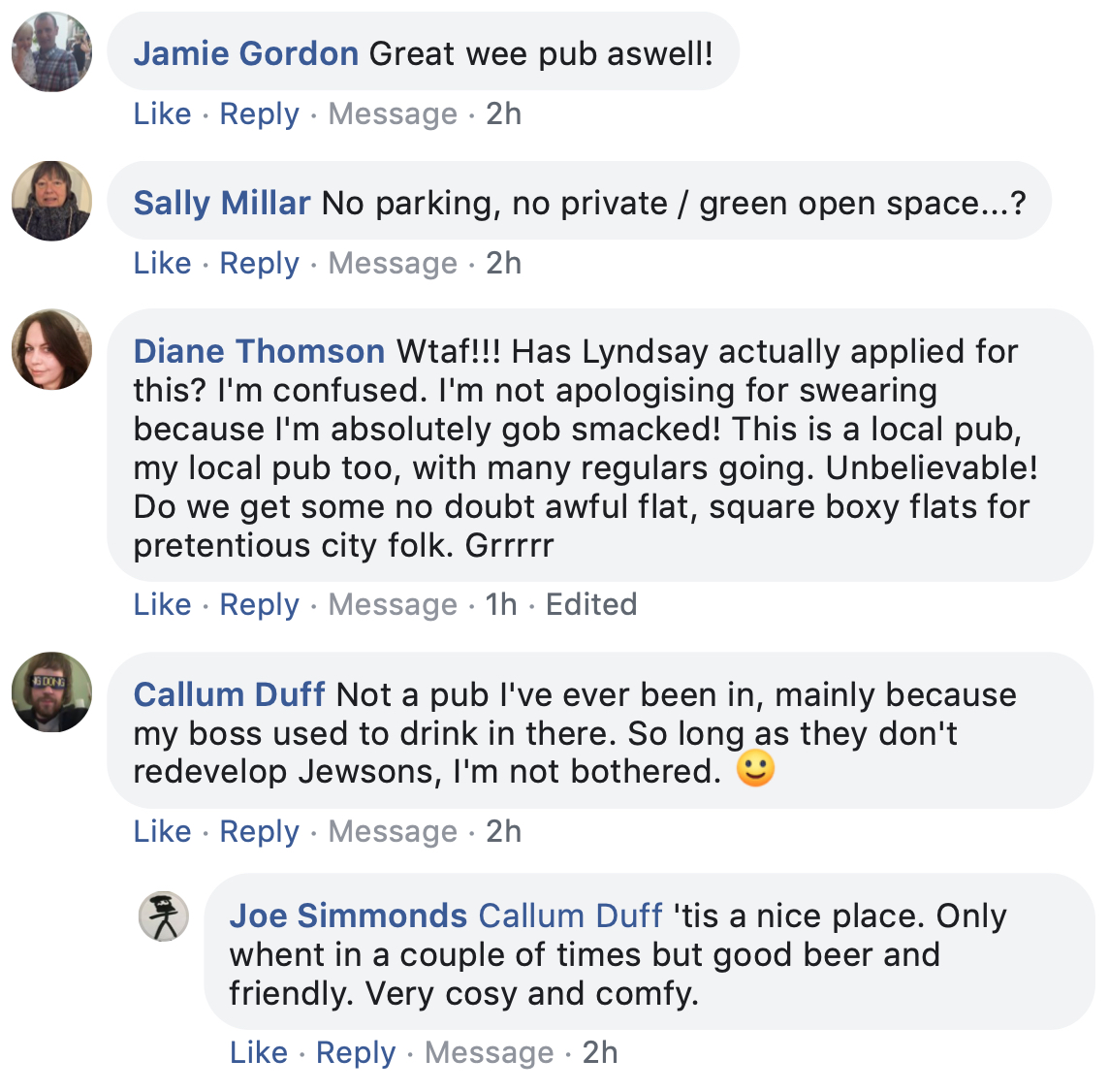Reply to Joe Simmonds' comment
This screenshot has width=1109, height=1092.
point(356,1052)
